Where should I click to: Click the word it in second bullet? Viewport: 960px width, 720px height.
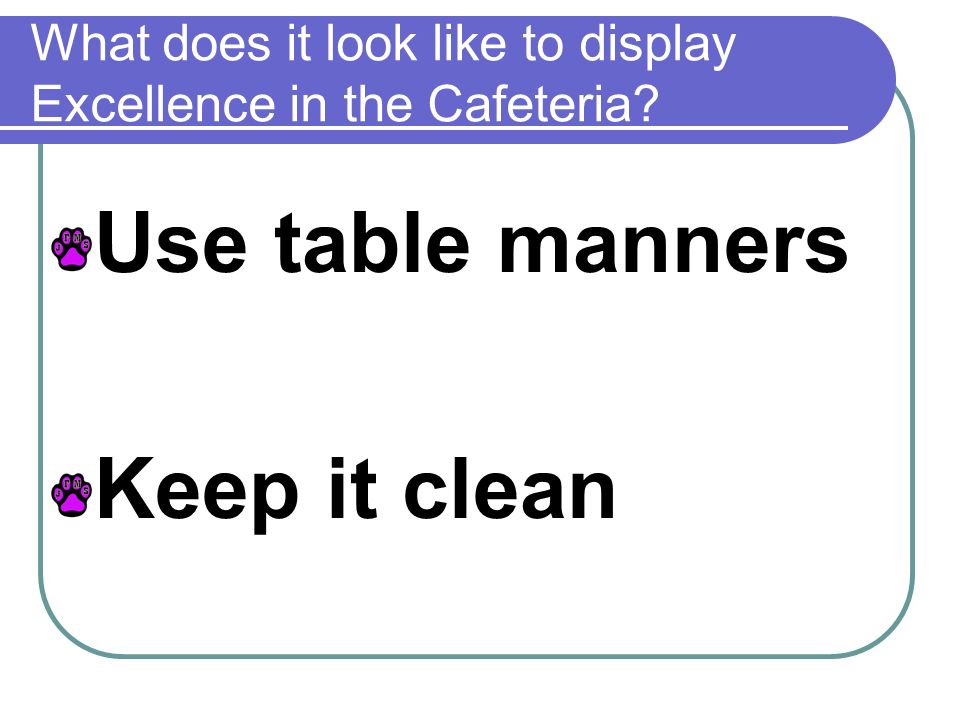click(353, 488)
